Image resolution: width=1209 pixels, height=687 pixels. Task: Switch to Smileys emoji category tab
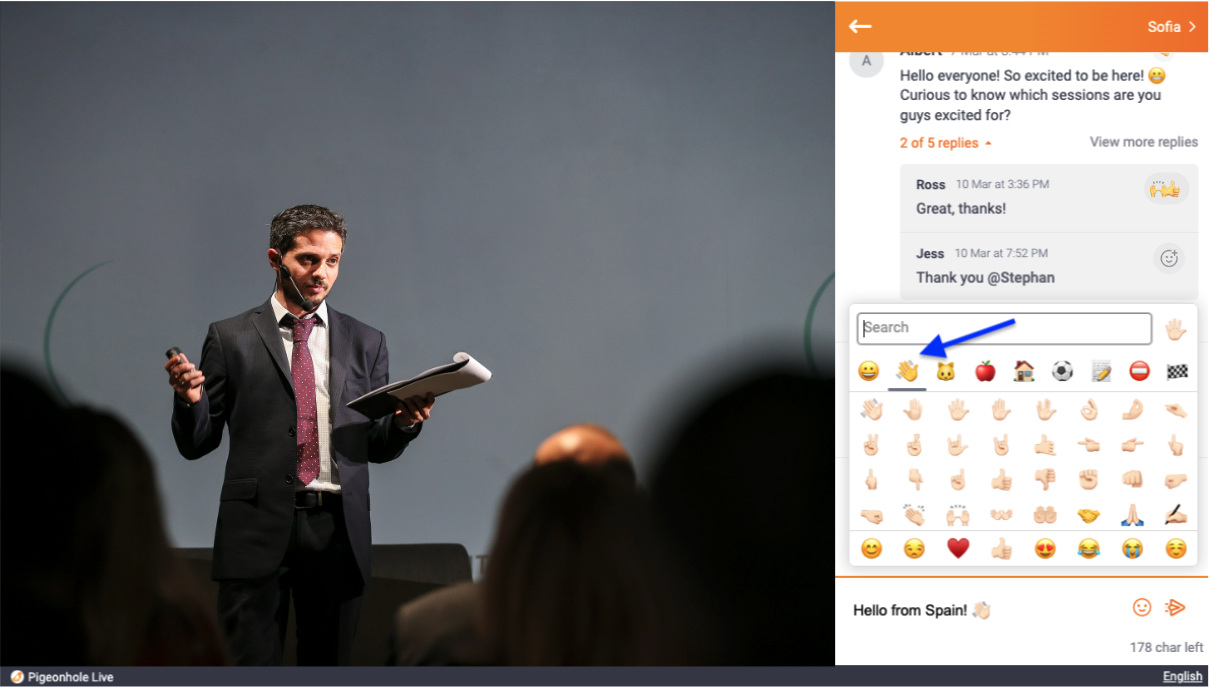[x=869, y=372]
